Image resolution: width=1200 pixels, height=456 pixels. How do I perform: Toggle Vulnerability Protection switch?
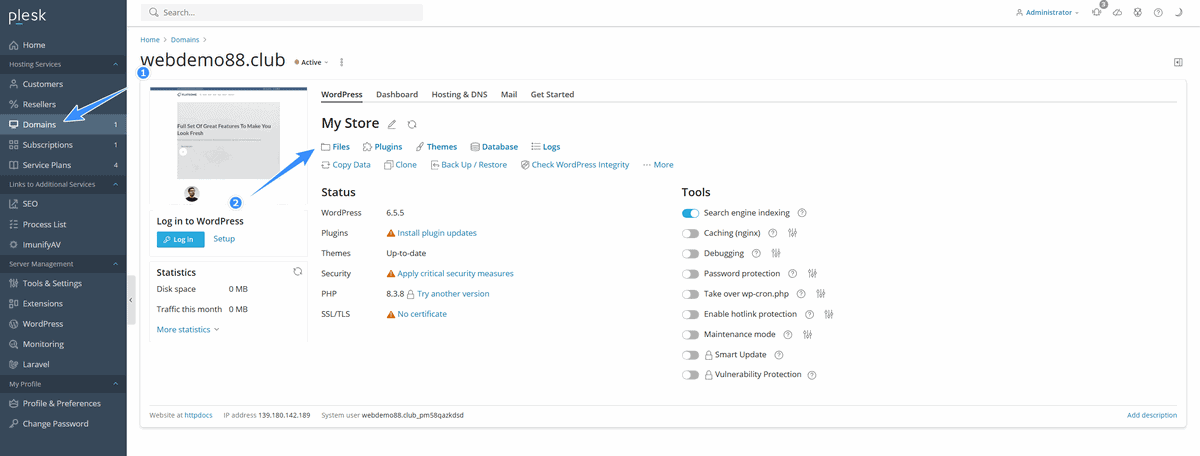click(690, 375)
